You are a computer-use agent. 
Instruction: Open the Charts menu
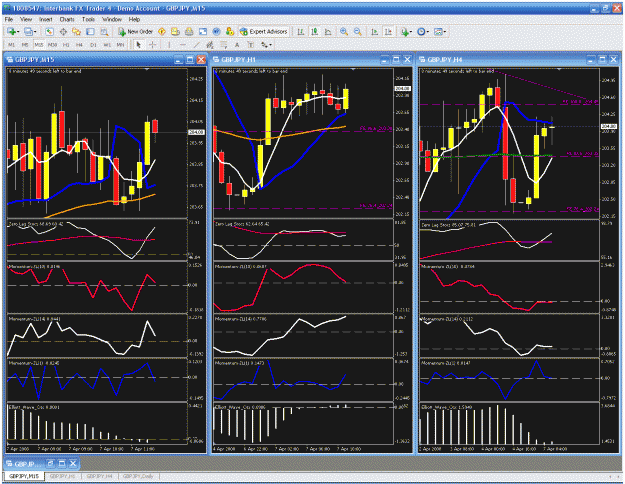(x=67, y=19)
